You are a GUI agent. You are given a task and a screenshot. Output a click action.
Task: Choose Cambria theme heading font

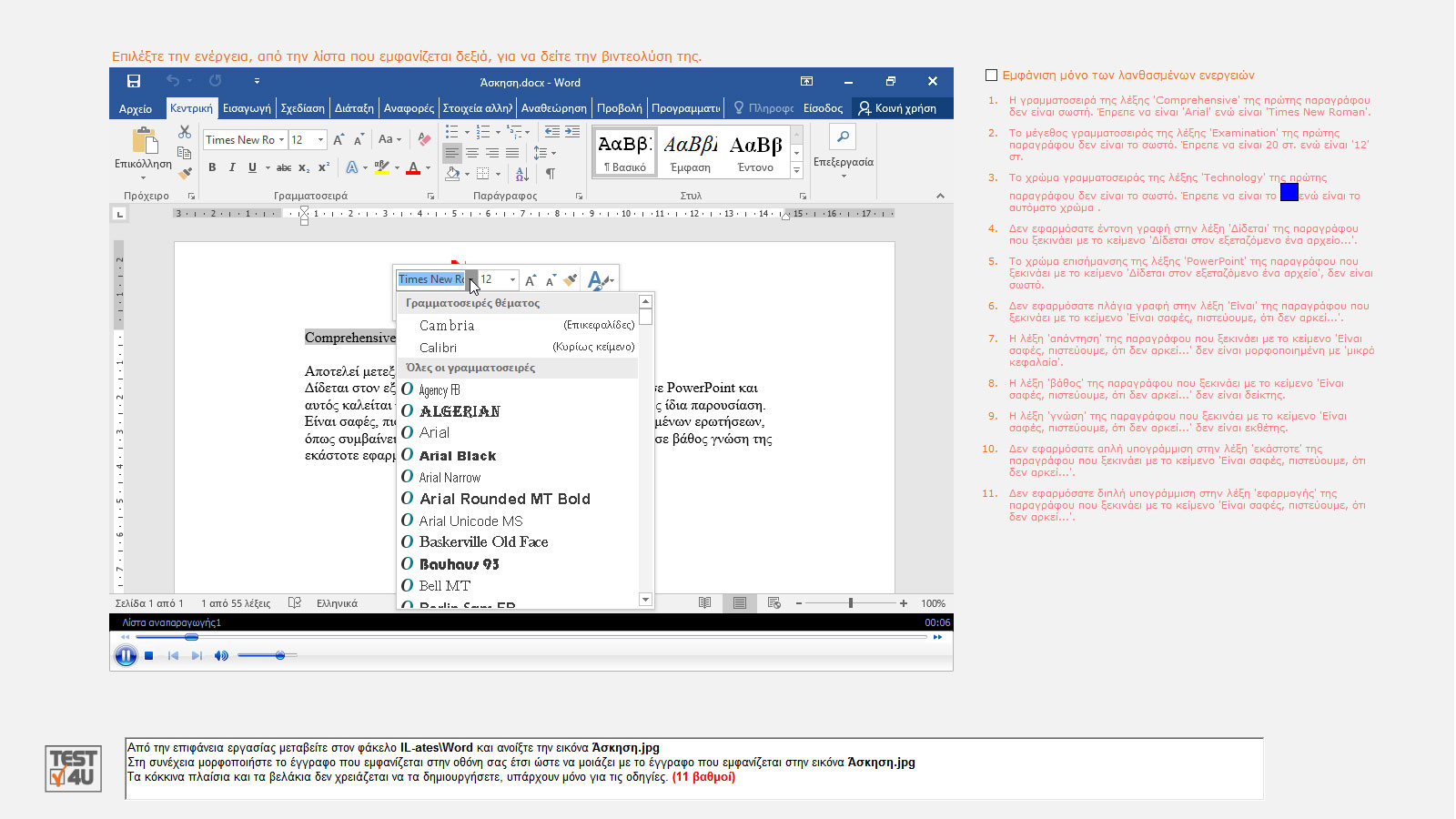[519, 325]
